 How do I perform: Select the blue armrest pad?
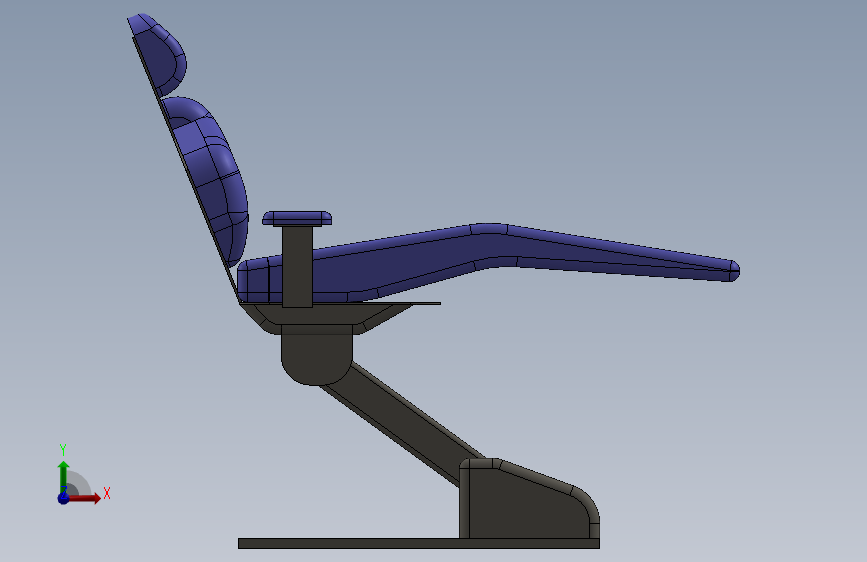point(297,218)
